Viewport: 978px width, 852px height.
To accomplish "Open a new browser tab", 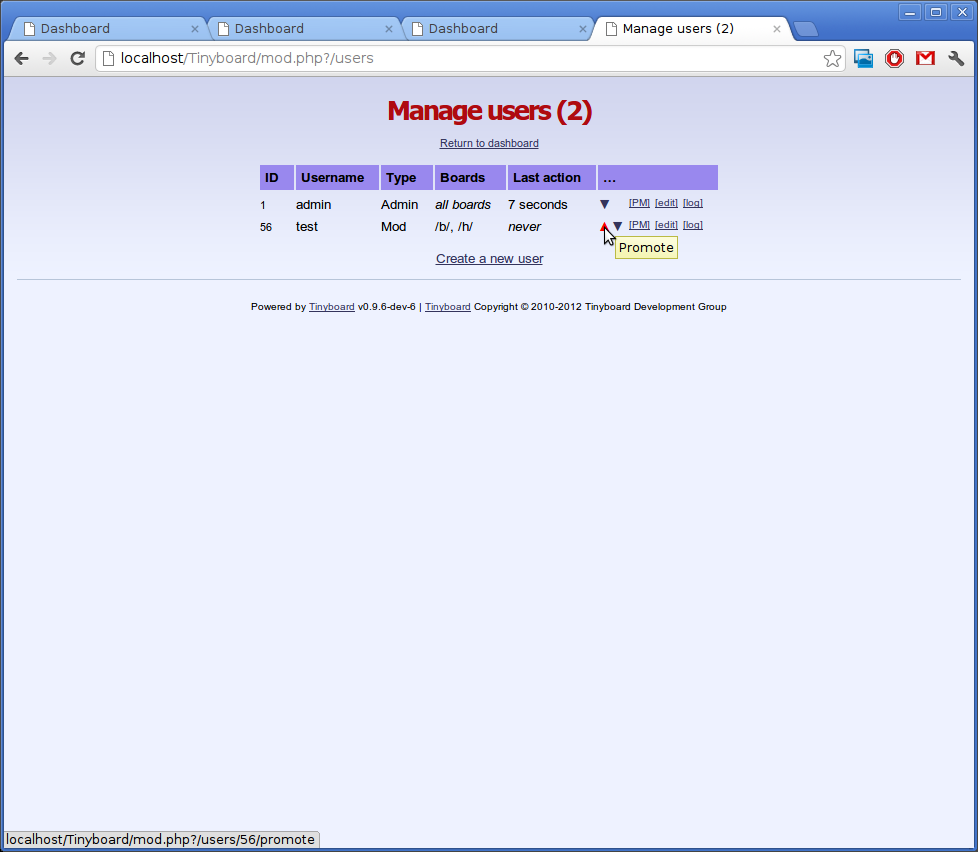I will (806, 29).
